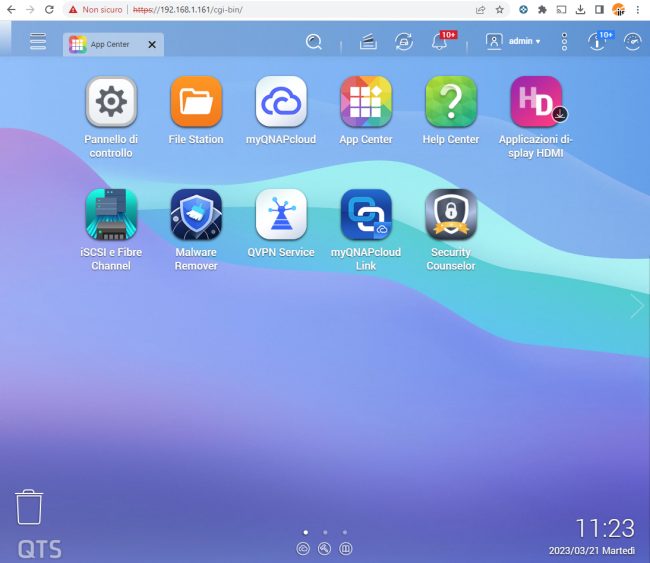Click the QTS search magnifier icon
Image resolution: width=650 pixels, height=563 pixels.
(314, 42)
